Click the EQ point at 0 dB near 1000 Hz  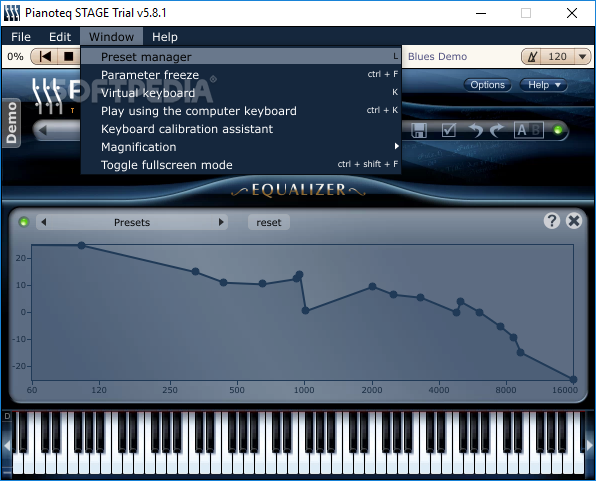(305, 311)
